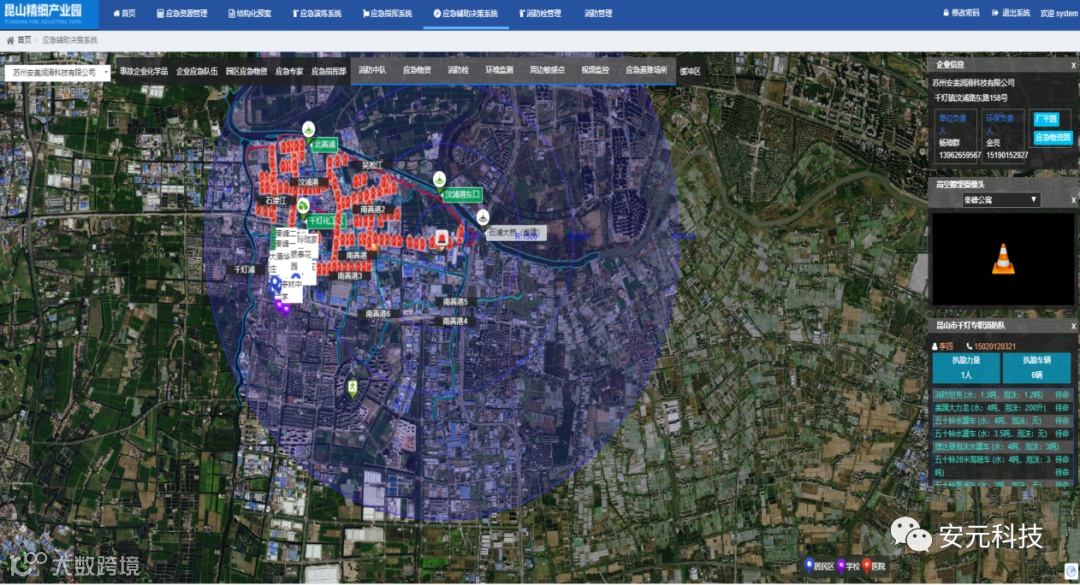Click the phone number 15020120321

[x=995, y=346]
